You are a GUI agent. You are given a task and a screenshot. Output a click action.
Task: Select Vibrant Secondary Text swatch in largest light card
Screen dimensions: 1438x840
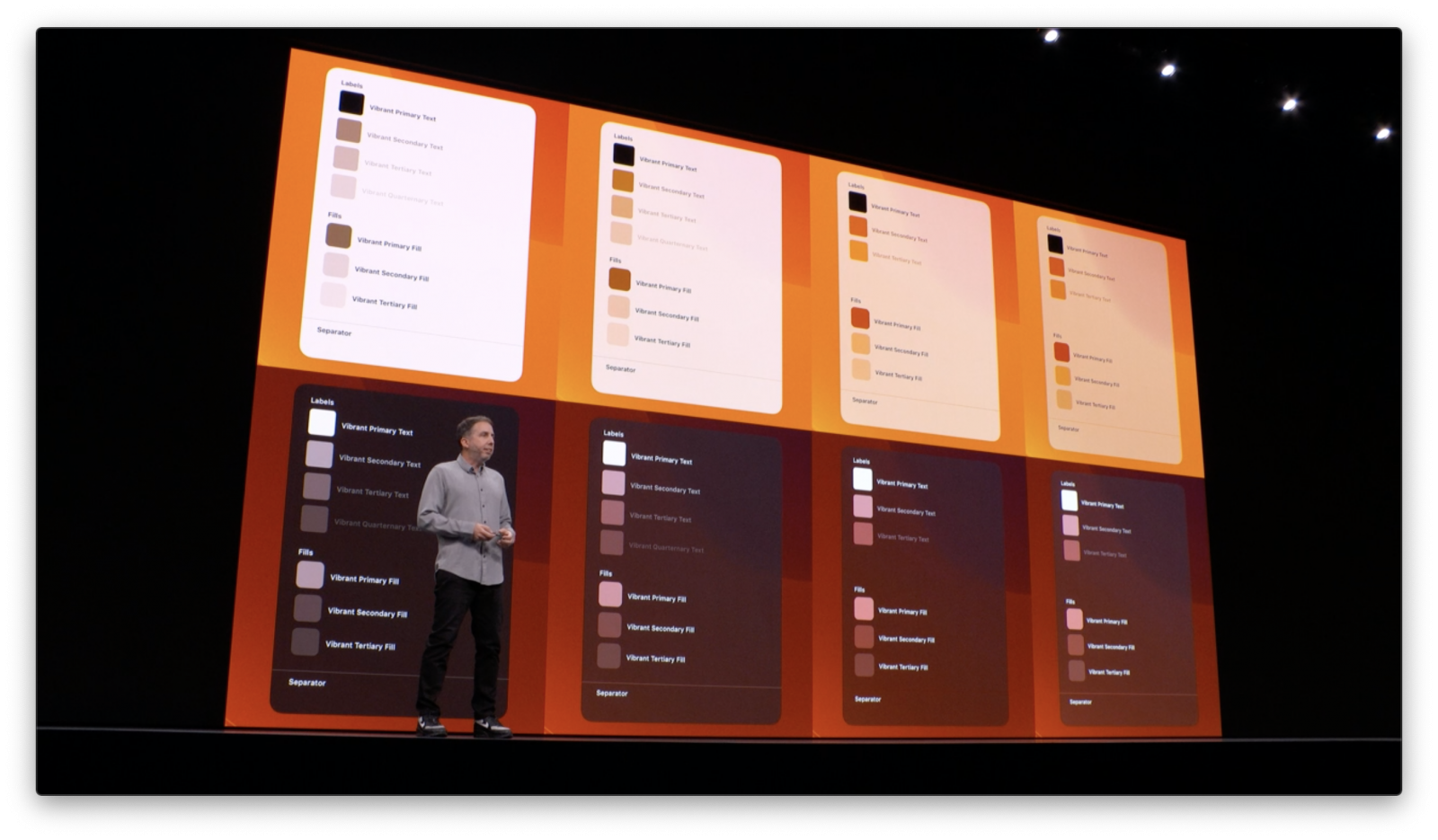tap(349, 130)
